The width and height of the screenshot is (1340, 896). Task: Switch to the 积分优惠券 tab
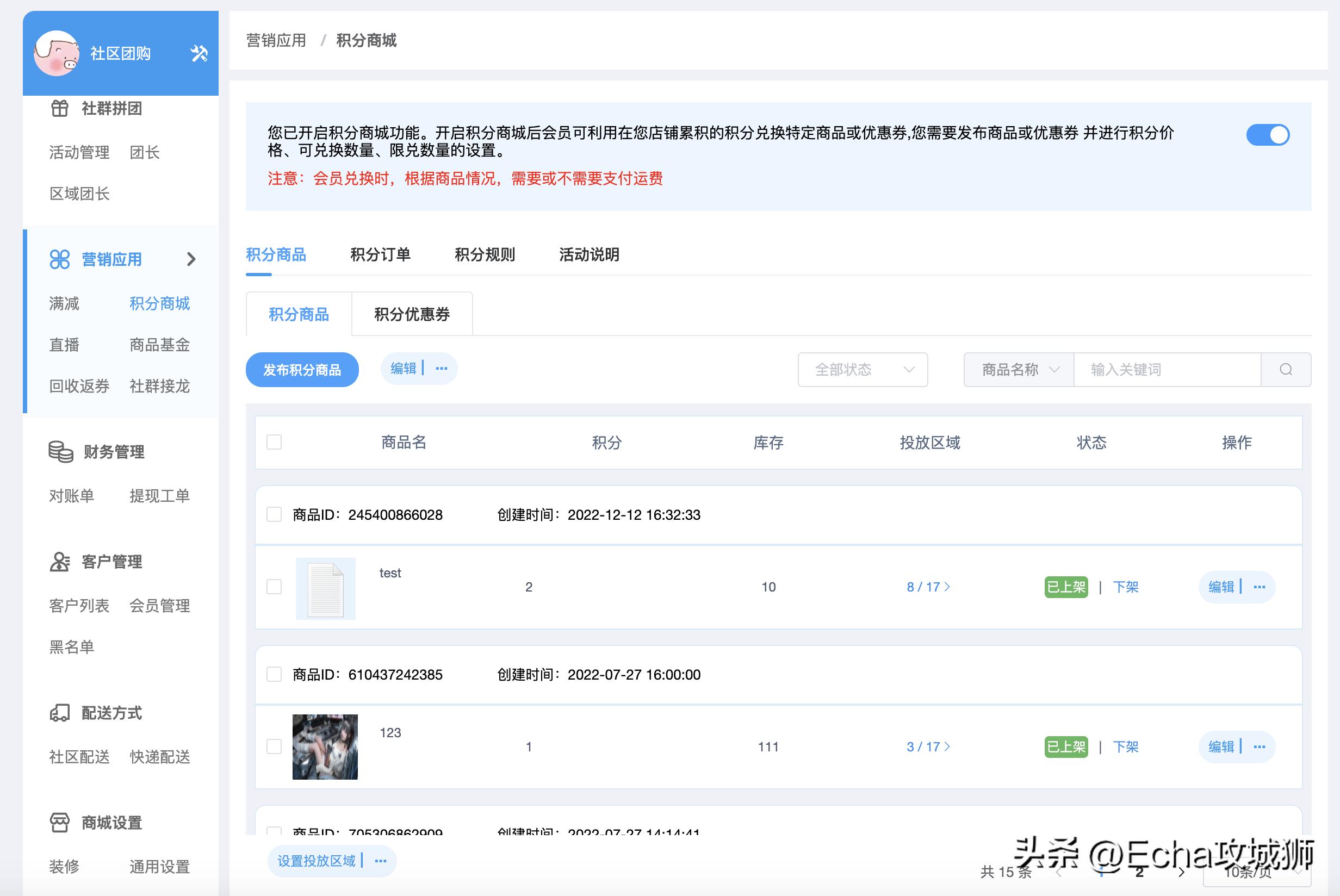click(x=412, y=314)
